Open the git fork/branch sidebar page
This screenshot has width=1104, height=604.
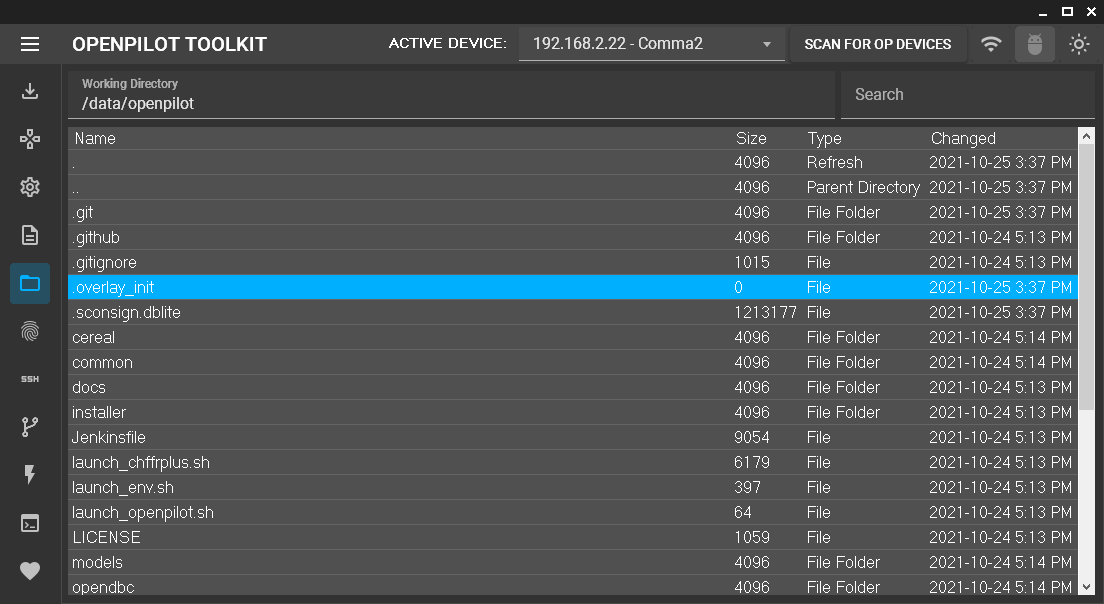pos(30,427)
